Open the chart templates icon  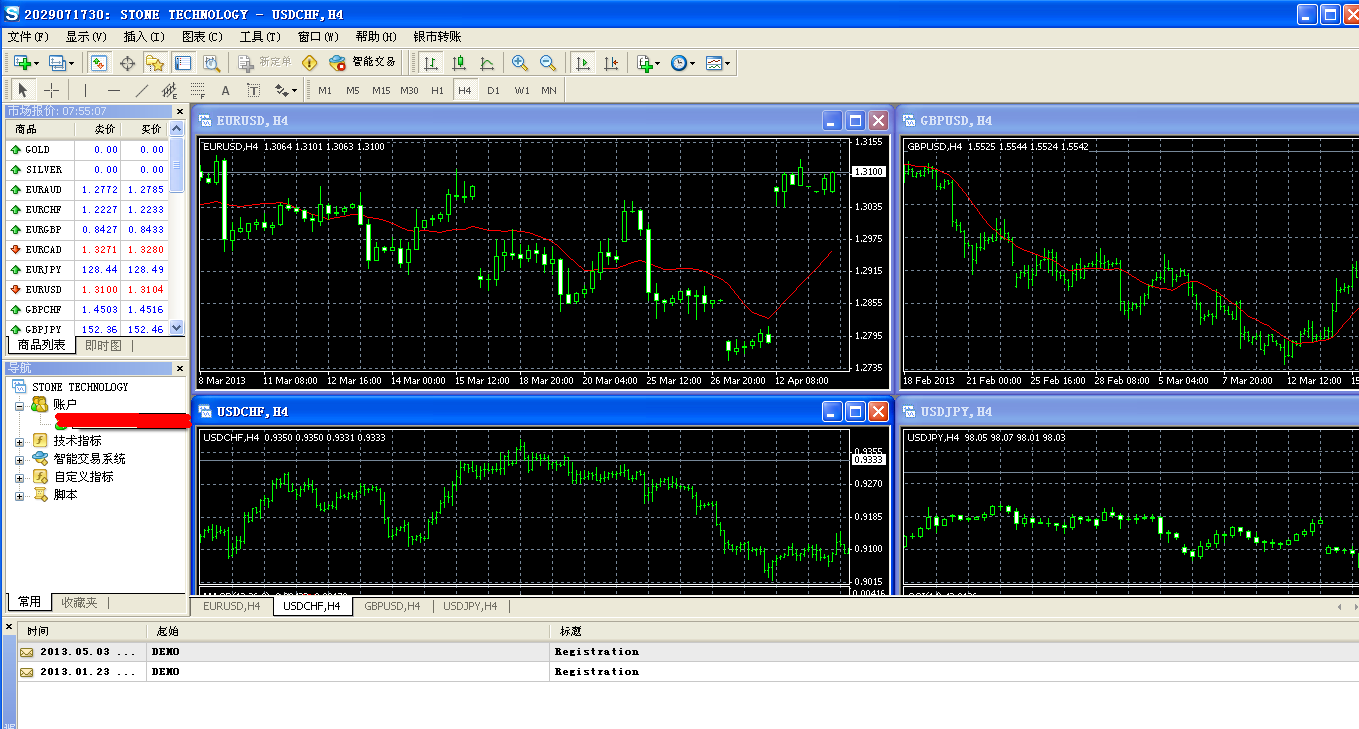click(x=714, y=62)
